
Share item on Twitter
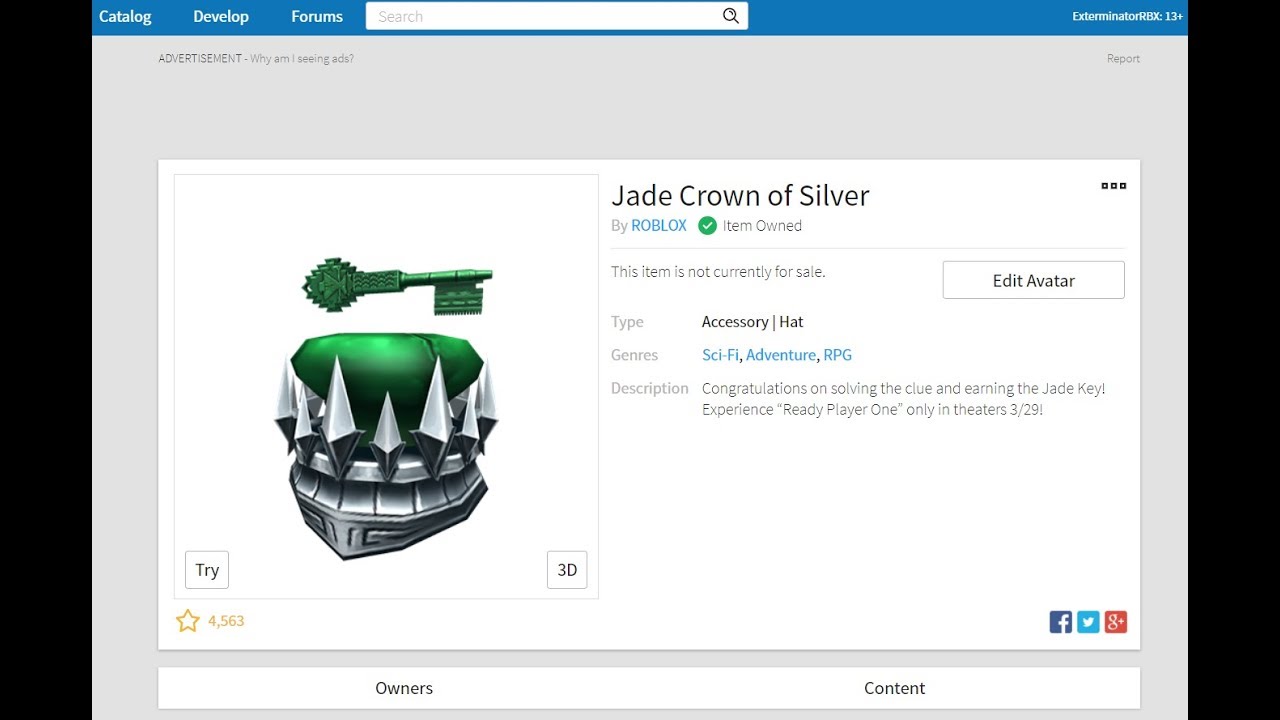click(1089, 622)
